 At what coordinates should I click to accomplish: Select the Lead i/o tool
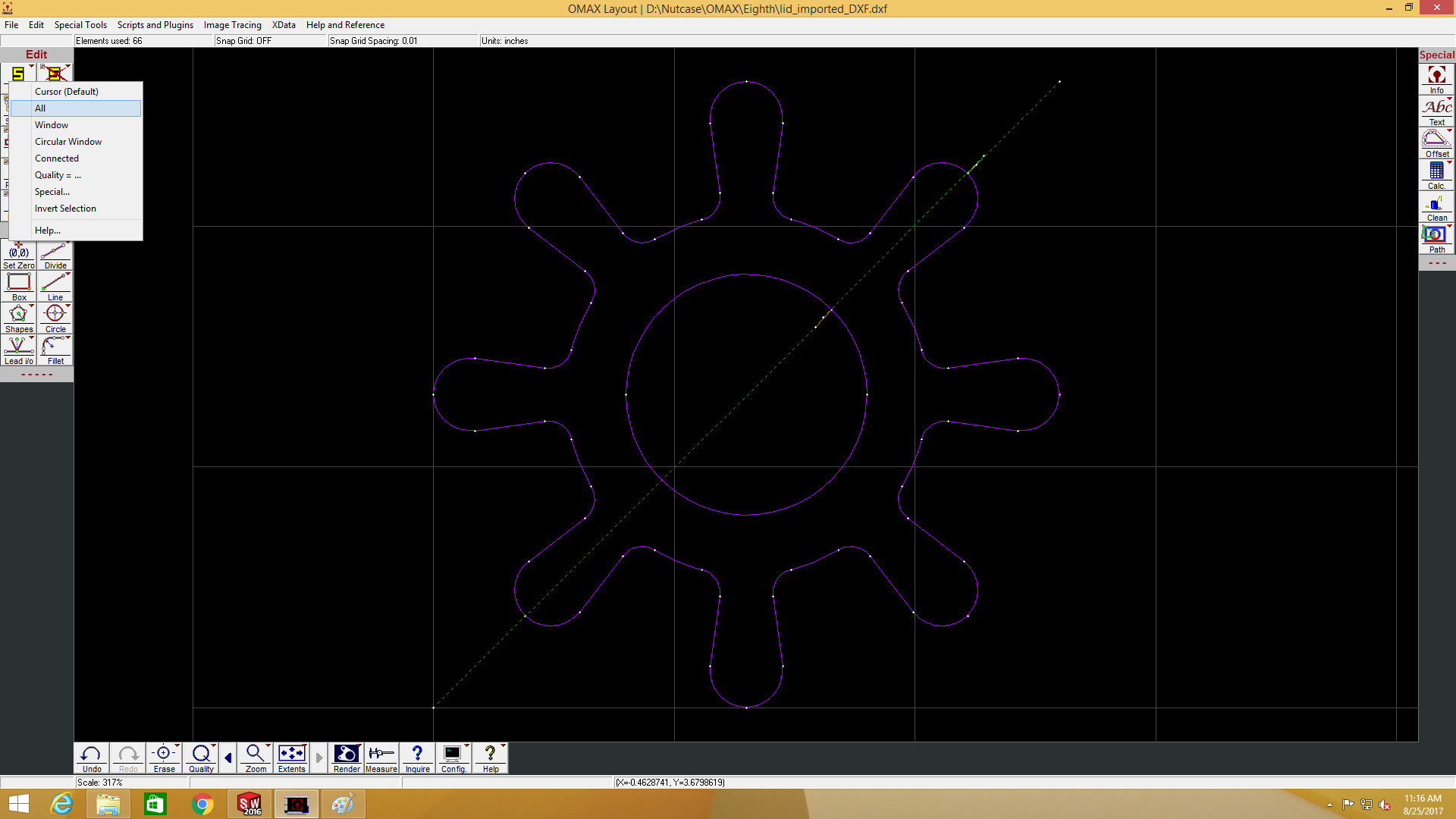pos(18,350)
